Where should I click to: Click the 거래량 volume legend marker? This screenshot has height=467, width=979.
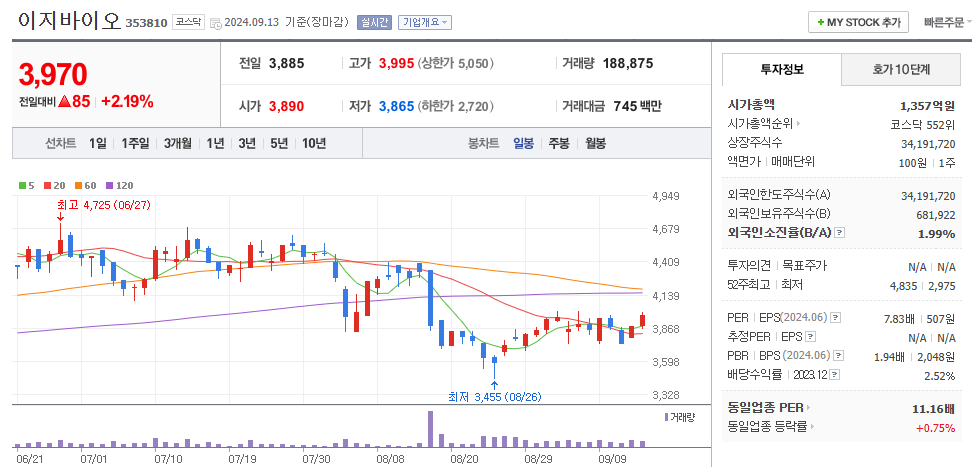pyautogui.click(x=680, y=416)
